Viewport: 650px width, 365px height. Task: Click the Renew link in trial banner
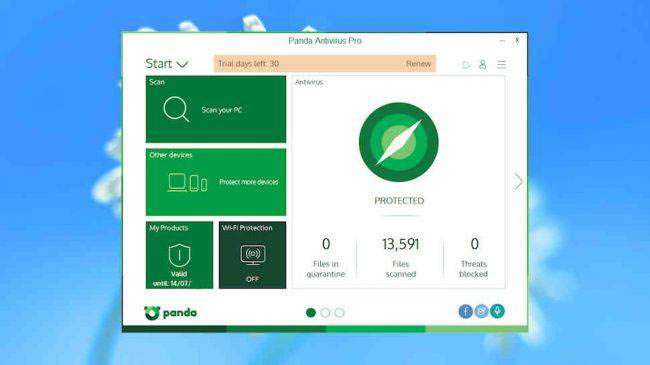pos(418,63)
